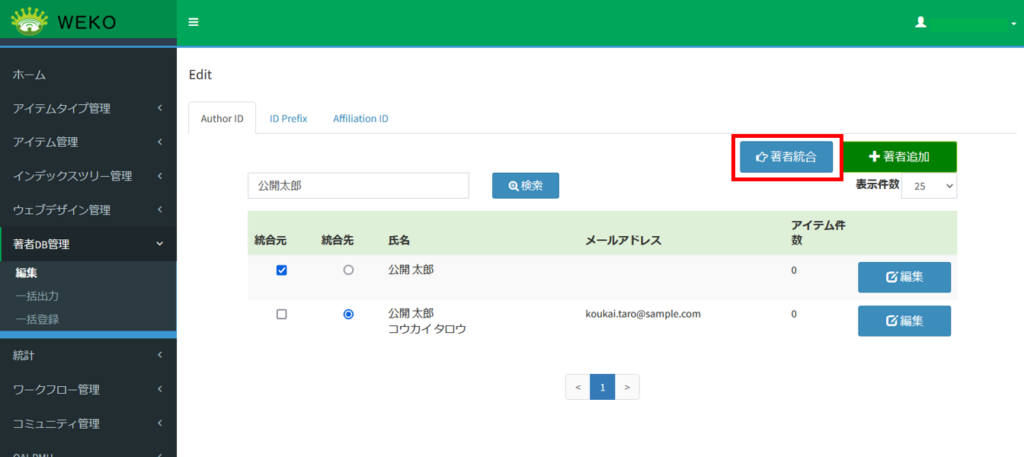Switch to the ID Prefix tab
Viewport: 1024px width, 457px height.
[x=288, y=118]
